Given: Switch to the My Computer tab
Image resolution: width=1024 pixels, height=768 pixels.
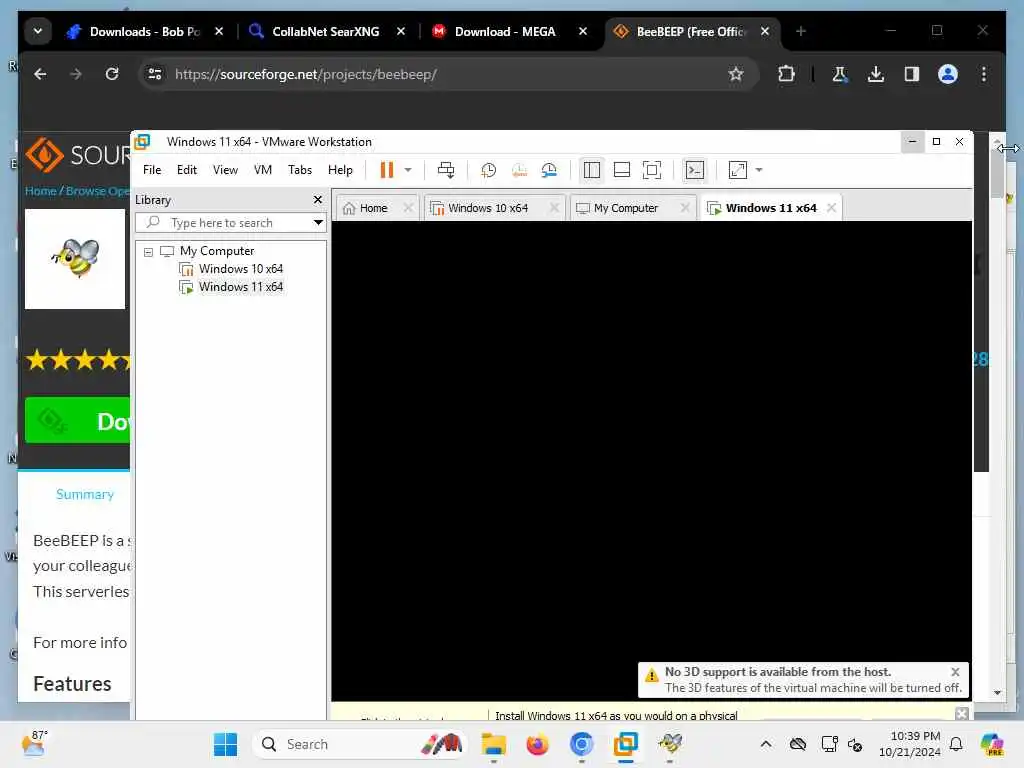Looking at the screenshot, I should click(x=625, y=208).
